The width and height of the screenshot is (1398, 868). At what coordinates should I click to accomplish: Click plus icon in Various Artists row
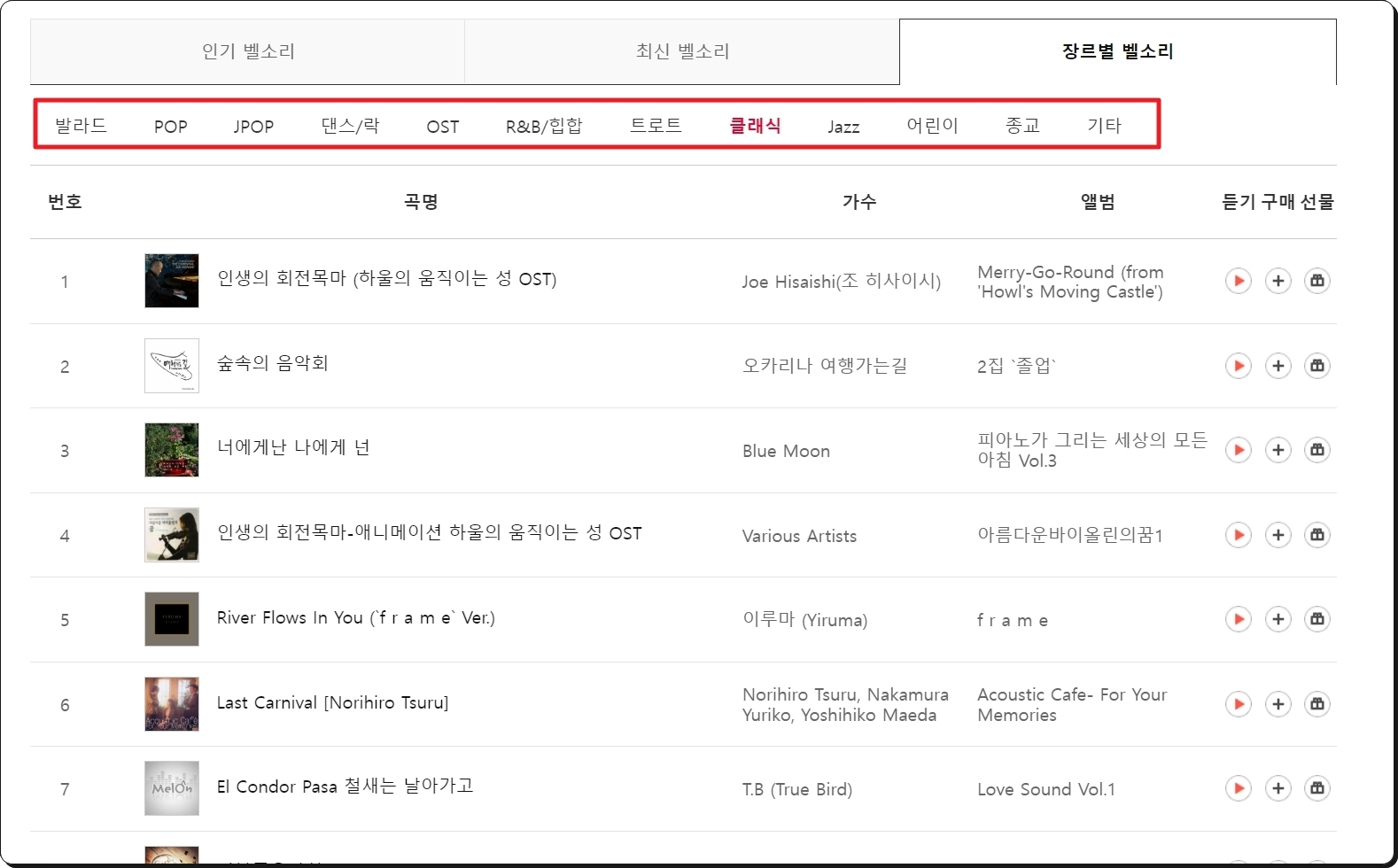(x=1278, y=535)
